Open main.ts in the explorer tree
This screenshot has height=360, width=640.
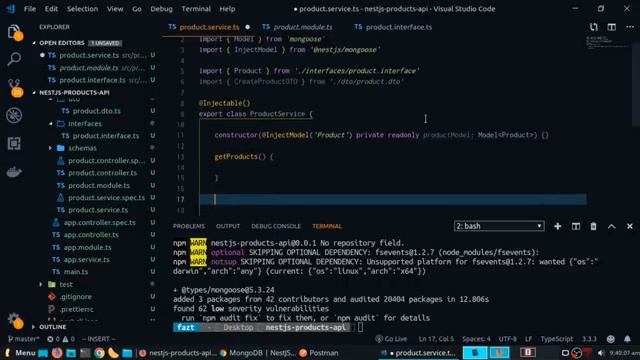[76, 272]
